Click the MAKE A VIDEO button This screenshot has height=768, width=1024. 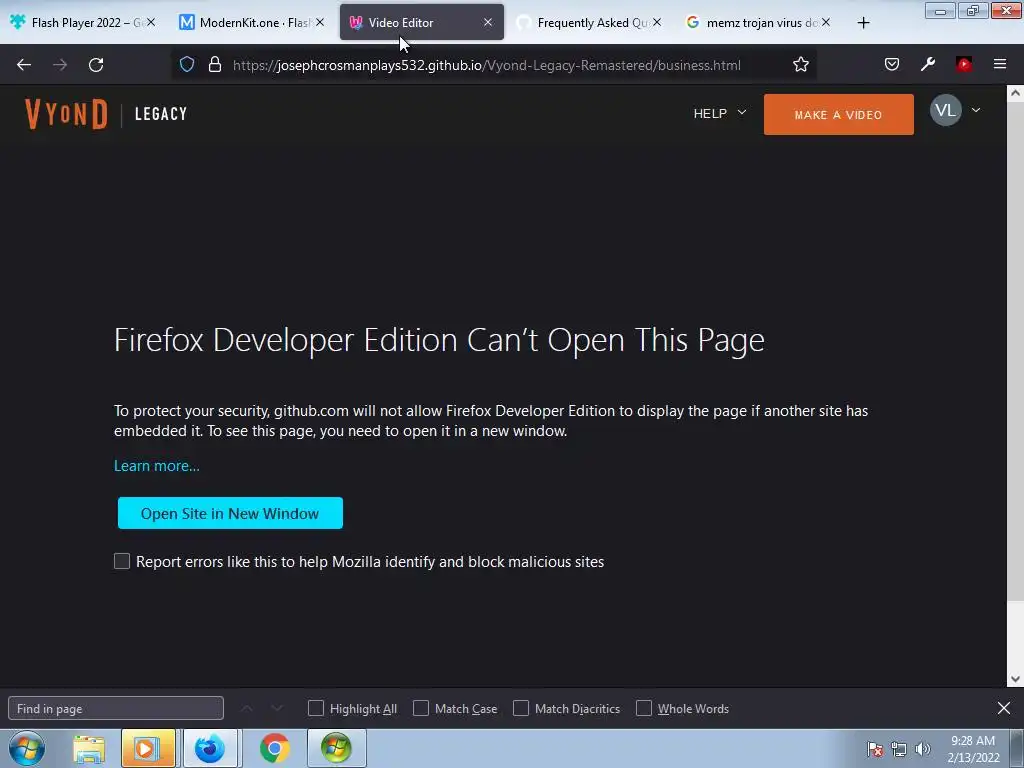coord(839,114)
